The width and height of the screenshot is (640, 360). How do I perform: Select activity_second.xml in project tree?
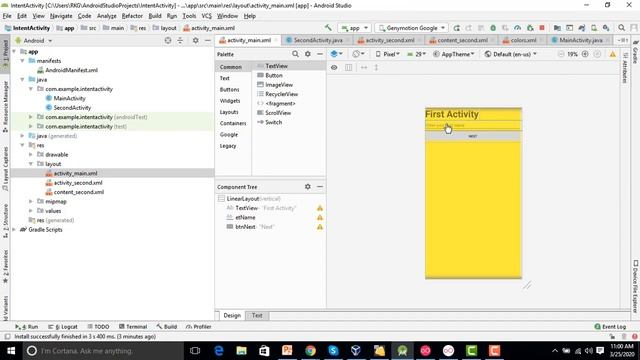[x=78, y=182]
